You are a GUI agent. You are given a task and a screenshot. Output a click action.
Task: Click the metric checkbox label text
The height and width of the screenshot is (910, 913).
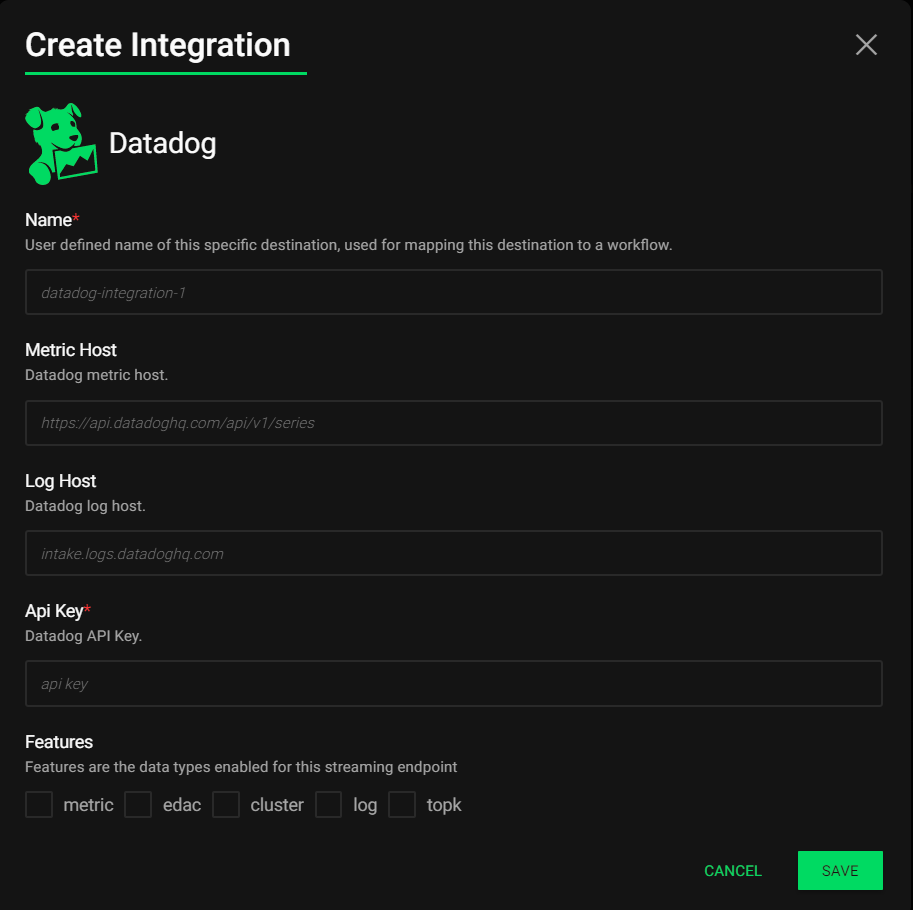tap(88, 805)
